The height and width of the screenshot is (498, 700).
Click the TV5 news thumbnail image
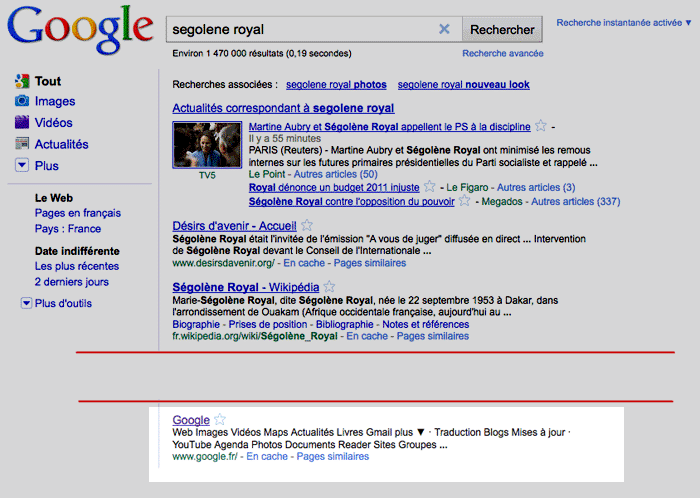[x=207, y=145]
